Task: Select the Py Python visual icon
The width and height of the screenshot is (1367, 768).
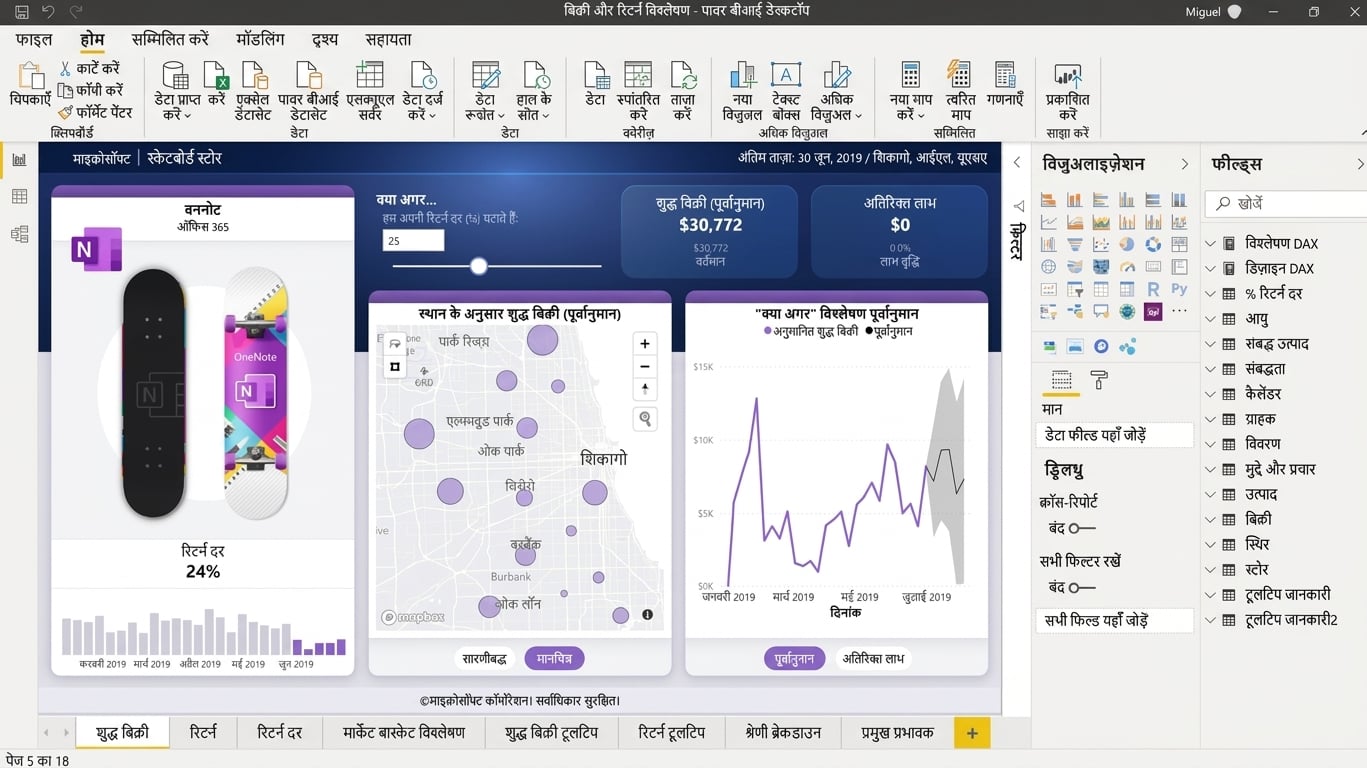Action: pos(1179,289)
